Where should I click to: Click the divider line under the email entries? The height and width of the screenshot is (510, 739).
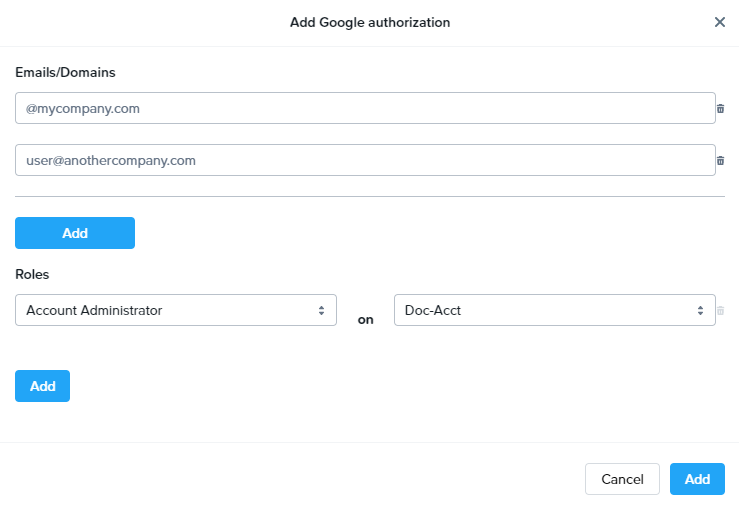369,196
